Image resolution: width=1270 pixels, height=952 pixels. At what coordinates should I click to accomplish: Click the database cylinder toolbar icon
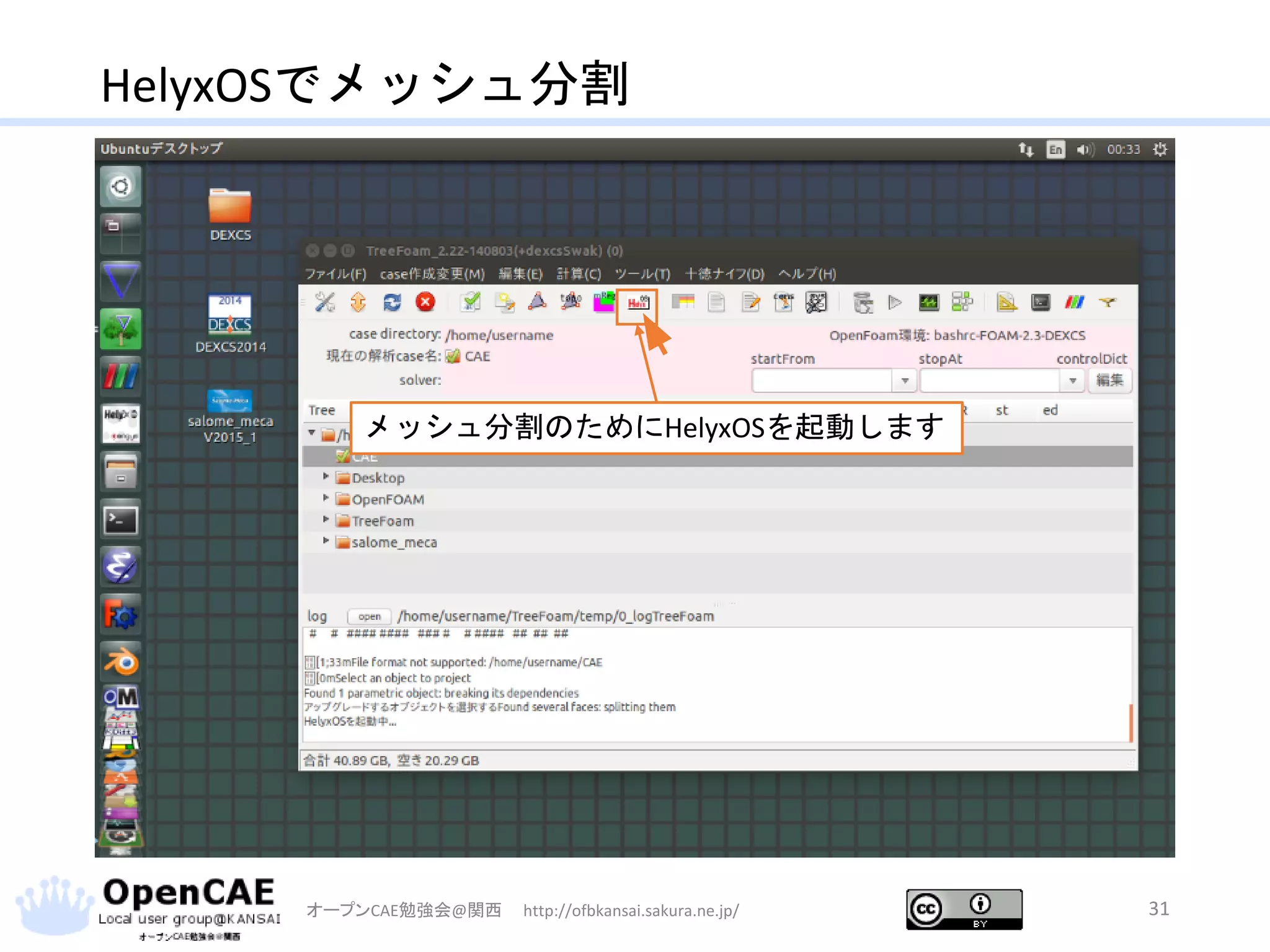862,302
